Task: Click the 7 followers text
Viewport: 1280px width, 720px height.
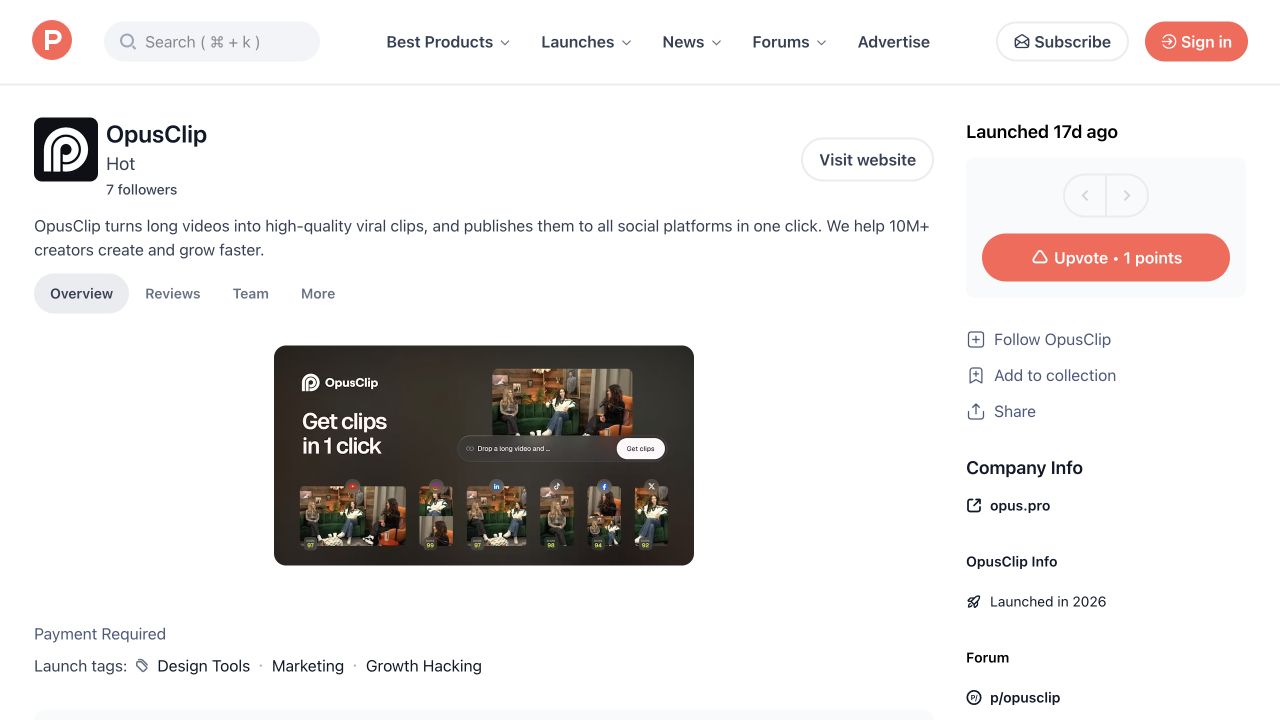Action: point(142,189)
